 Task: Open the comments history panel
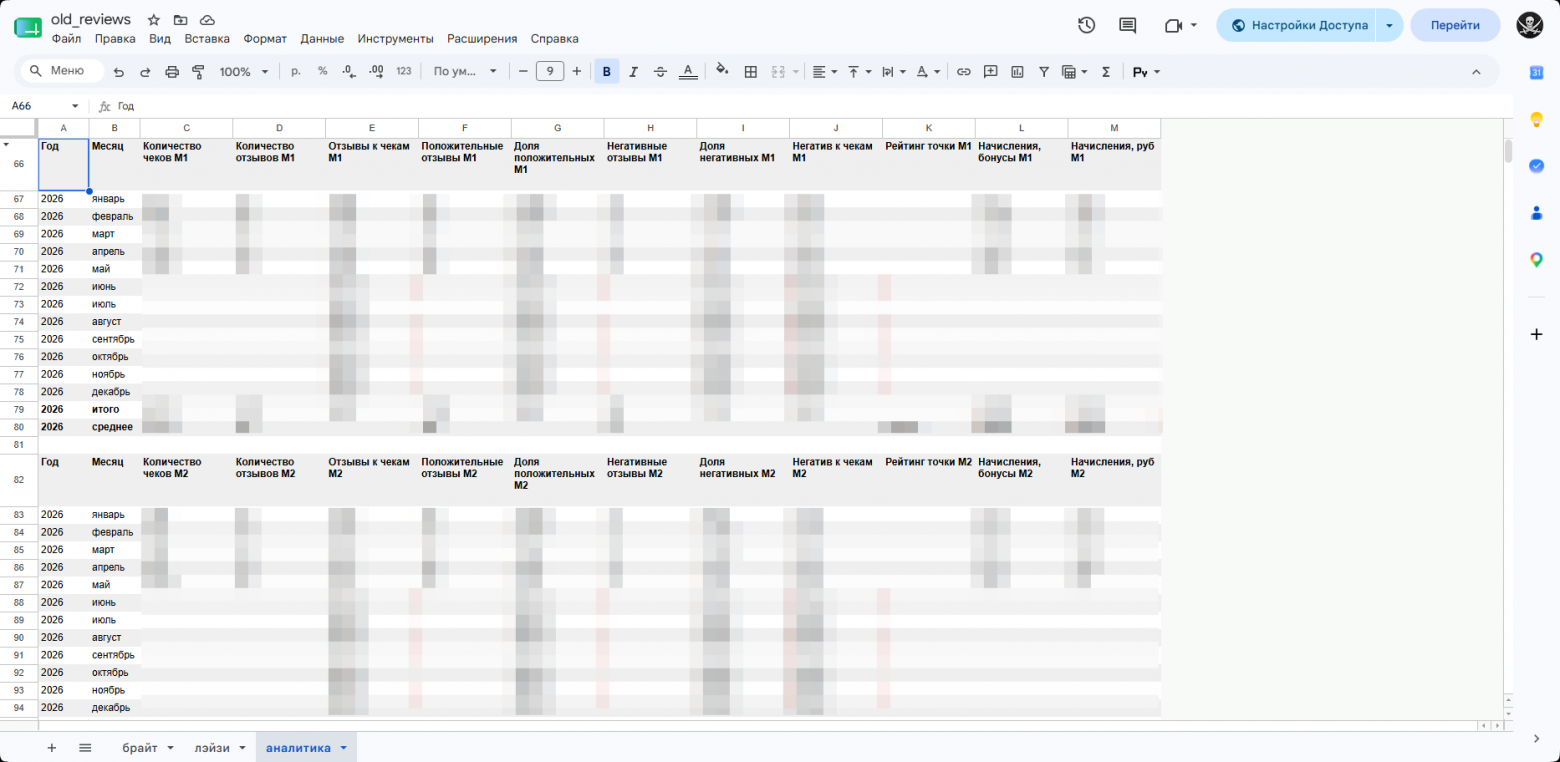1128,25
